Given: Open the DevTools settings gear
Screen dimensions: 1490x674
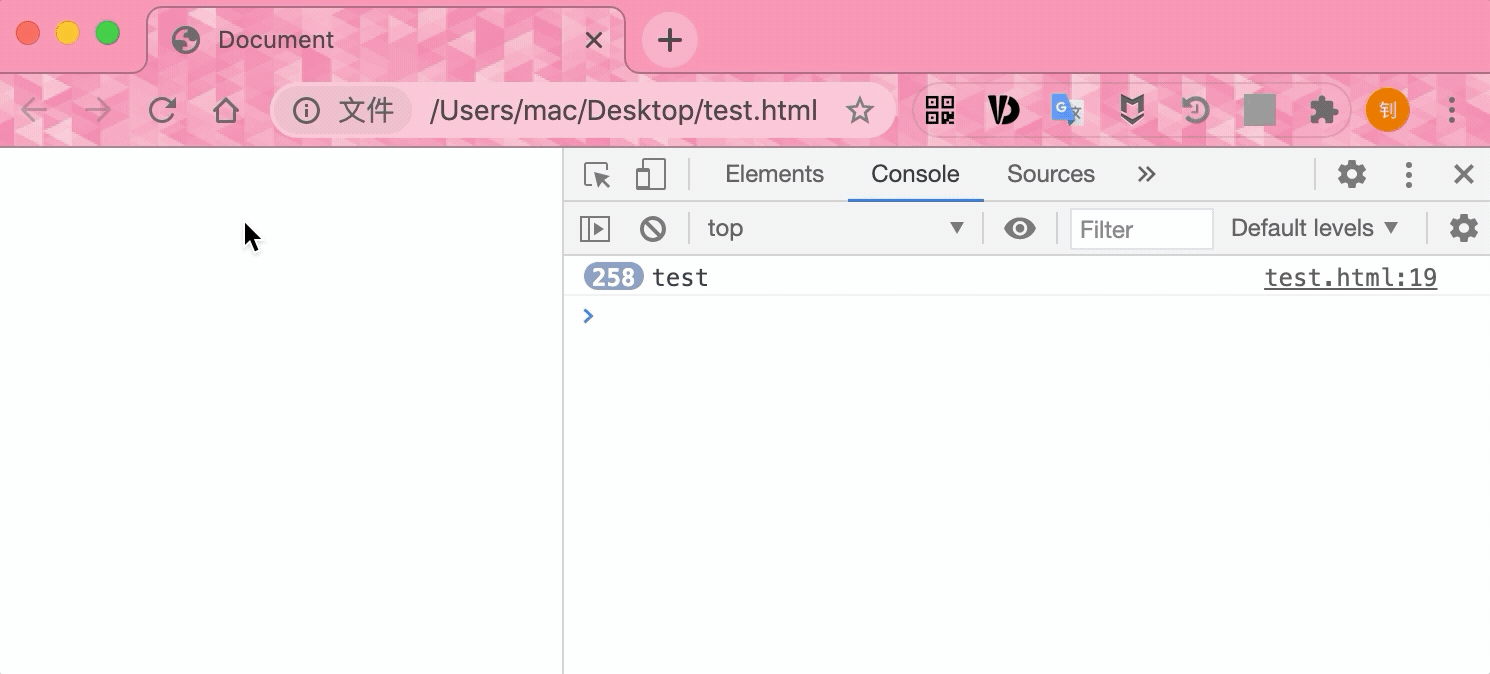Looking at the screenshot, I should coord(1352,174).
